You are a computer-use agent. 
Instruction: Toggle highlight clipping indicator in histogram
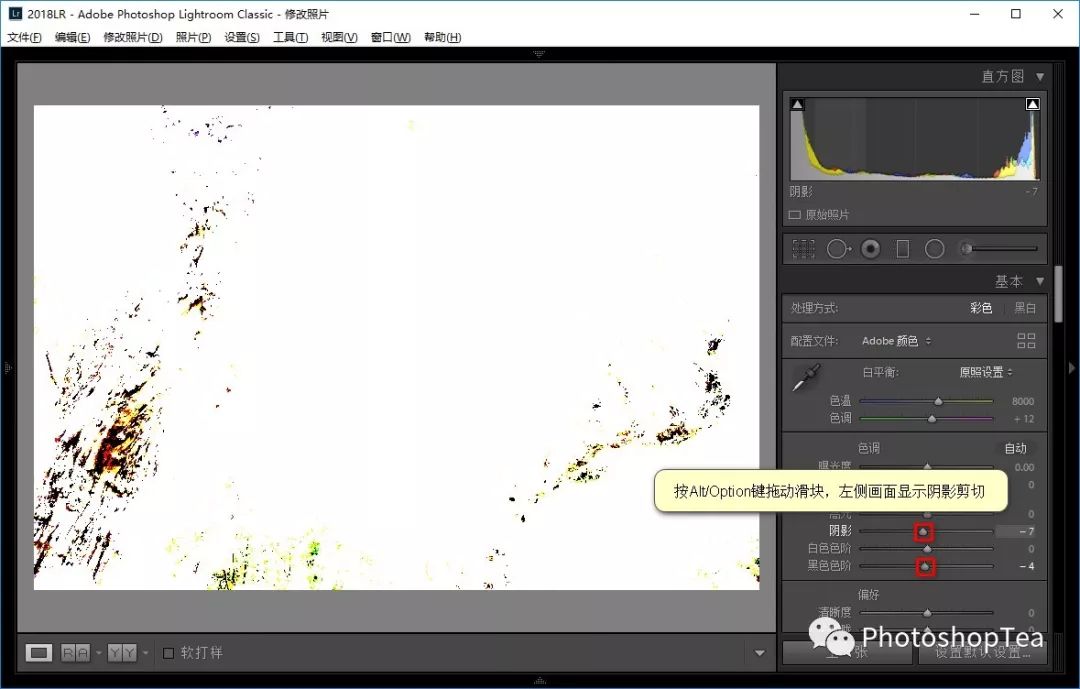(x=1032, y=104)
